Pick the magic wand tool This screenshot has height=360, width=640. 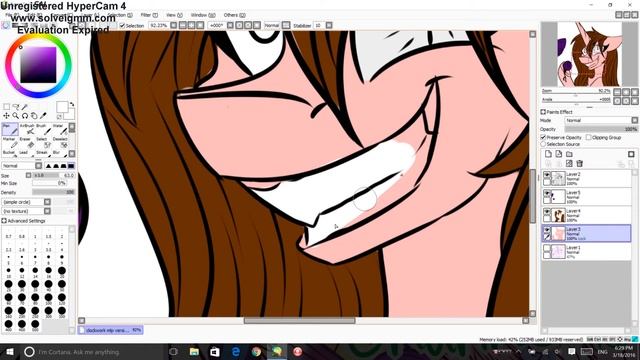click(24, 107)
